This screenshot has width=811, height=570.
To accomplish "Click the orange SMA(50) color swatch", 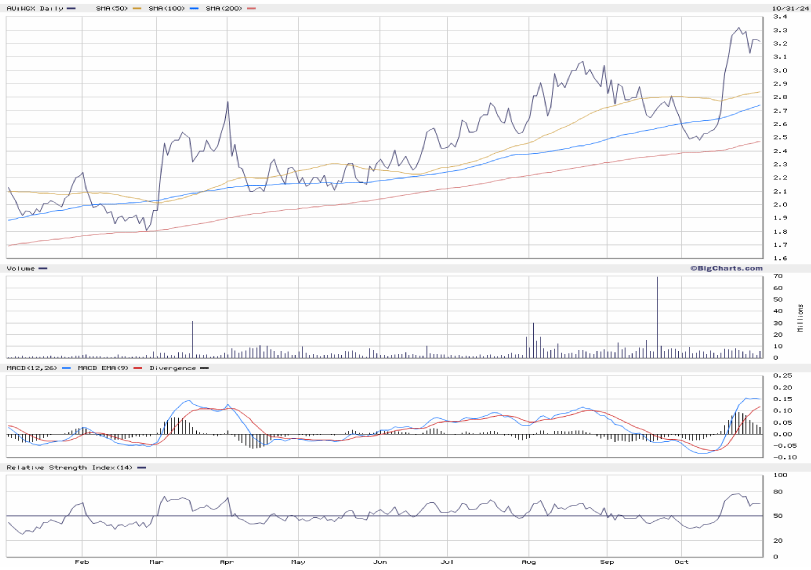I will (x=134, y=8).
